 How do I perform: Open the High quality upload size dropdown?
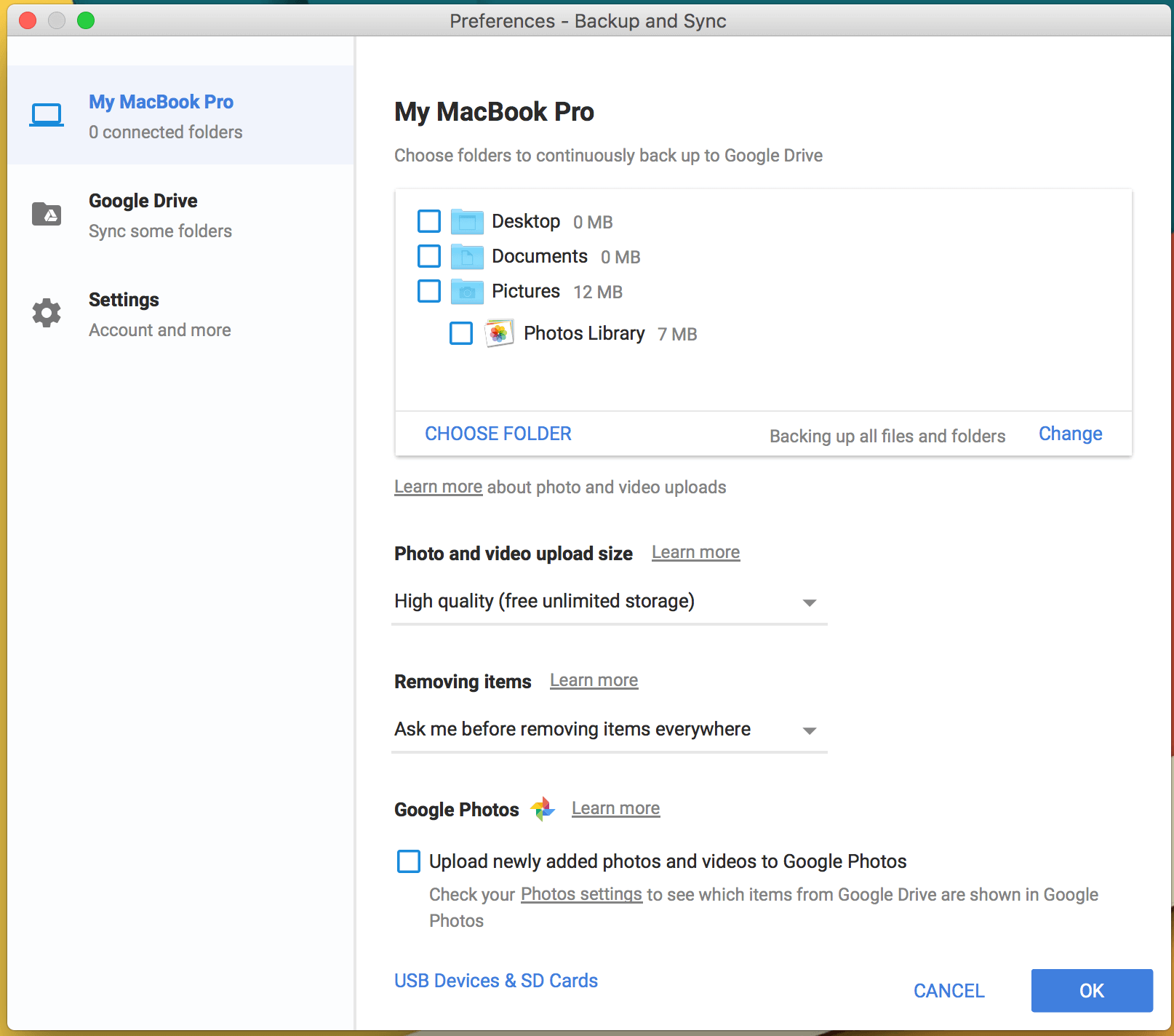[610, 602]
